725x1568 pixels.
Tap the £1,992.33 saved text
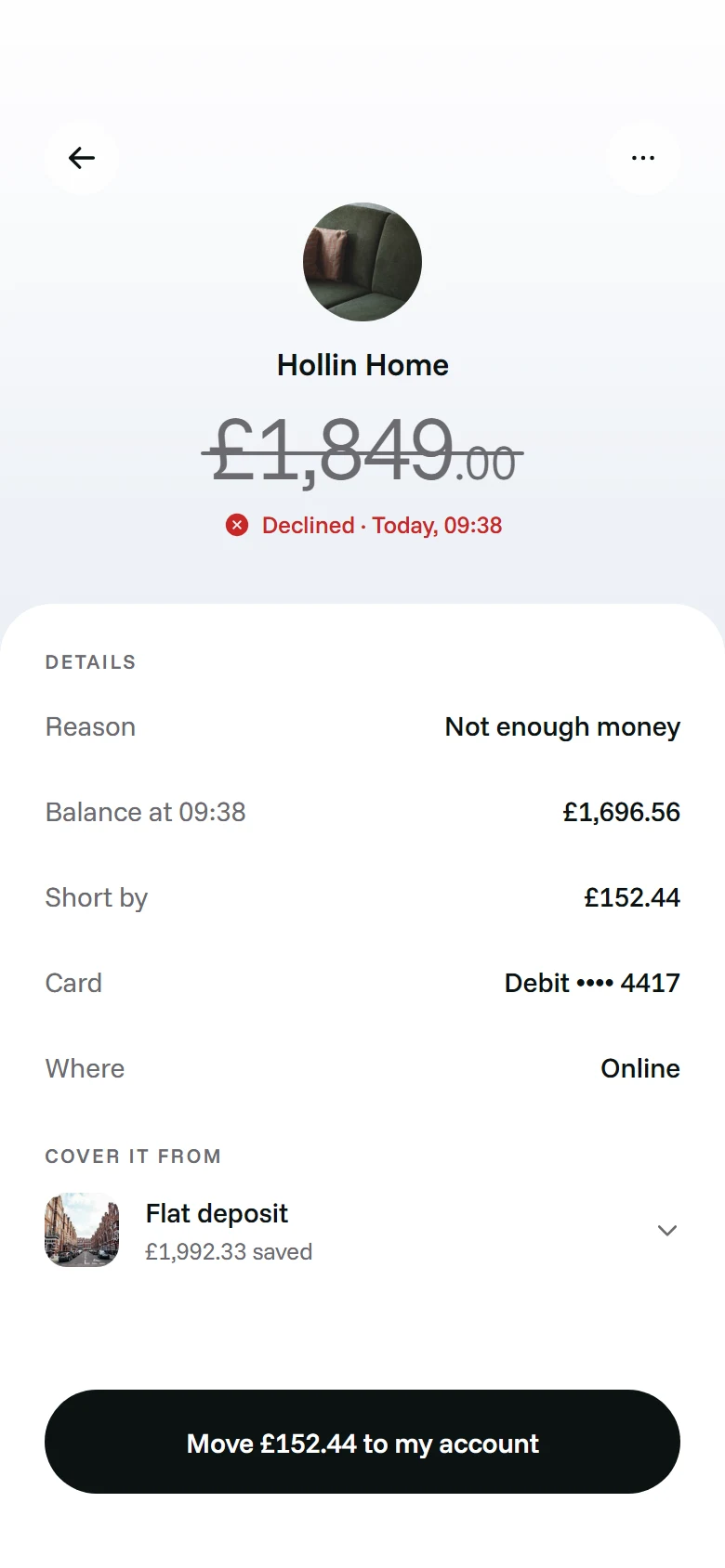[229, 1252]
